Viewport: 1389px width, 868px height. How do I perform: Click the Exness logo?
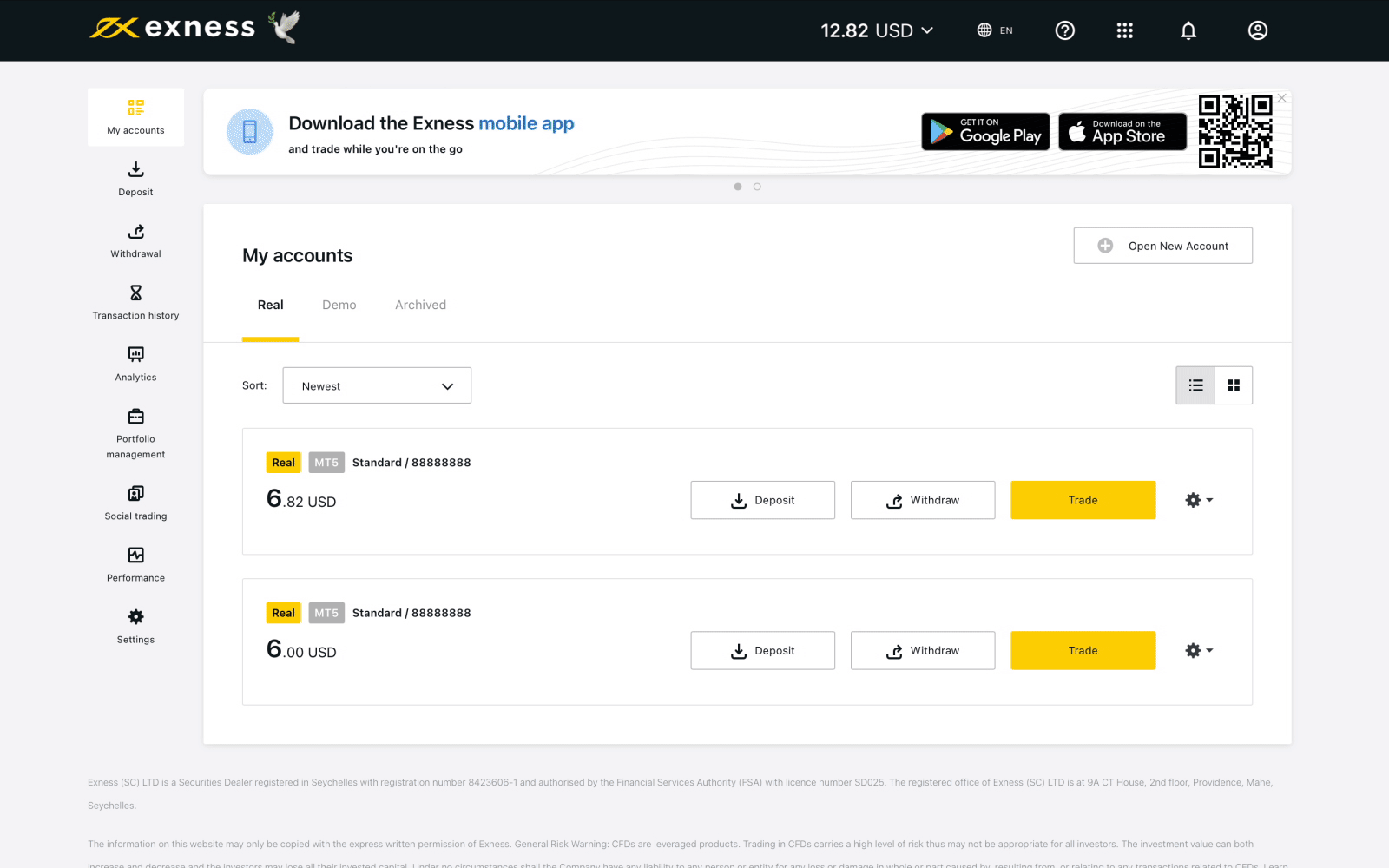(173, 28)
